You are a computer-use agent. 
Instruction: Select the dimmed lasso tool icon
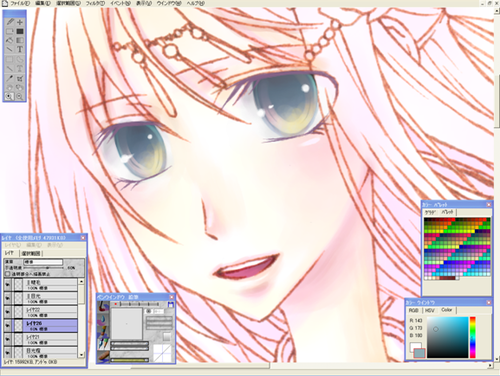20,60
